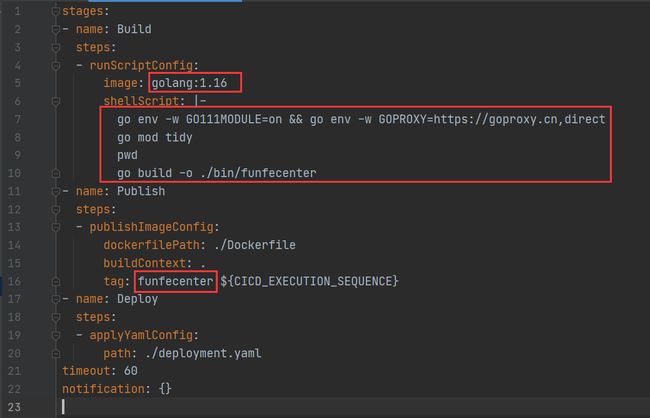The height and width of the screenshot is (418, 650).
Task: Fold the applyYamlConfig block on line 19
Action: (x=56, y=335)
